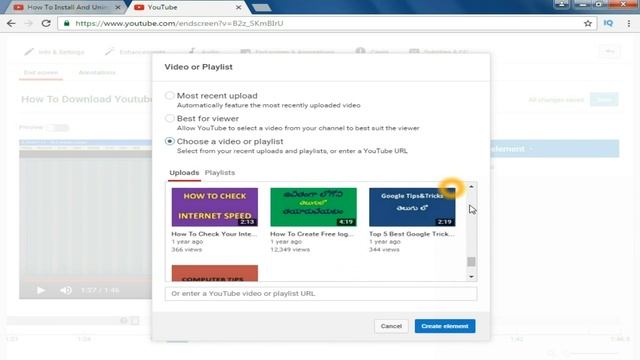Viewport: 640px width, 360px height.
Task: Click the address bar URL
Action: 180,23
